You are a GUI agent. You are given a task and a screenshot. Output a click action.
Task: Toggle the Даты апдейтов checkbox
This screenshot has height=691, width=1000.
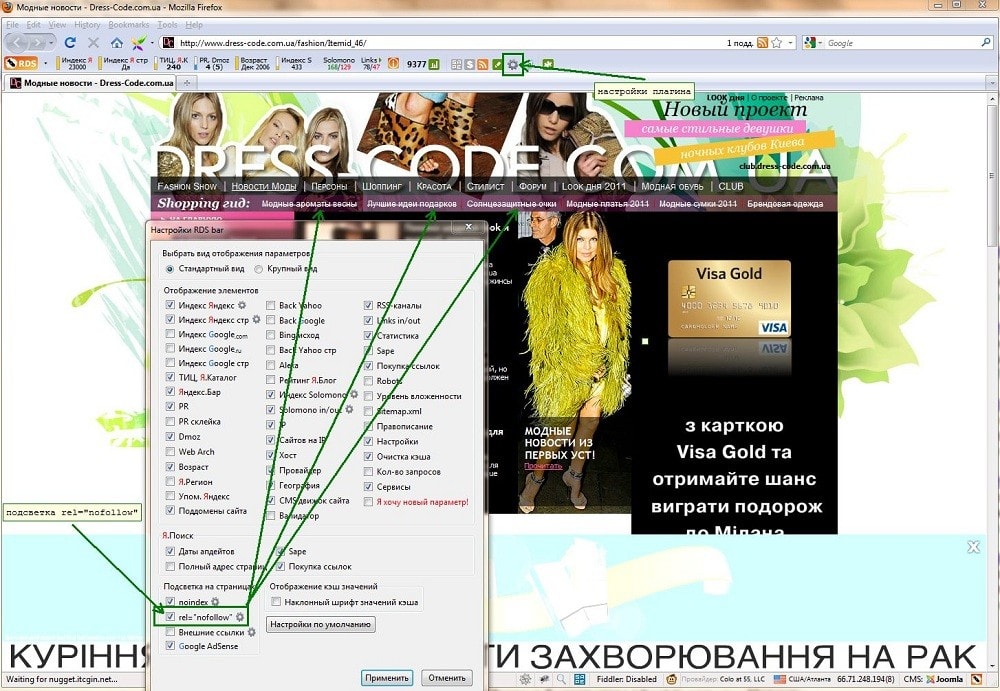[x=170, y=551]
